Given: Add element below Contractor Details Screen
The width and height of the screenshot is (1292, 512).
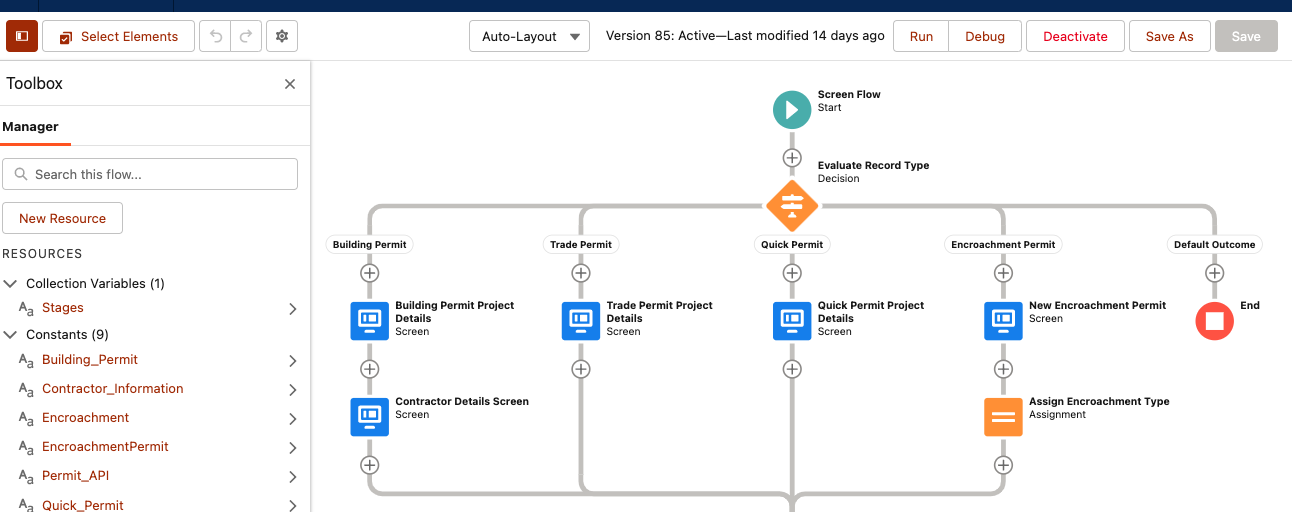Looking at the screenshot, I should [370, 465].
